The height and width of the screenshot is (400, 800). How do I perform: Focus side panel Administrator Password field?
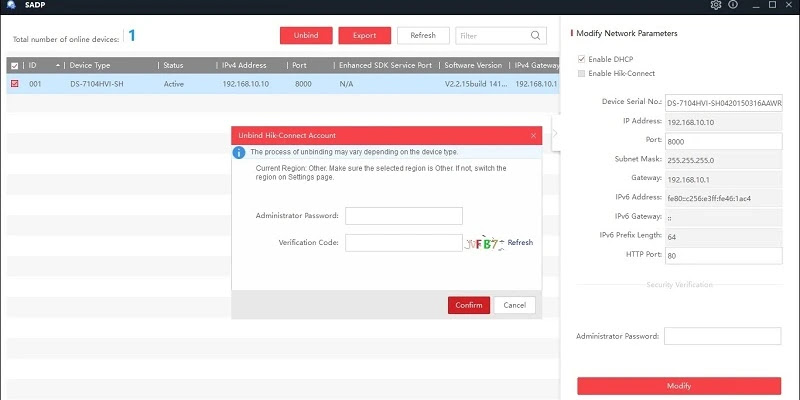click(x=722, y=336)
